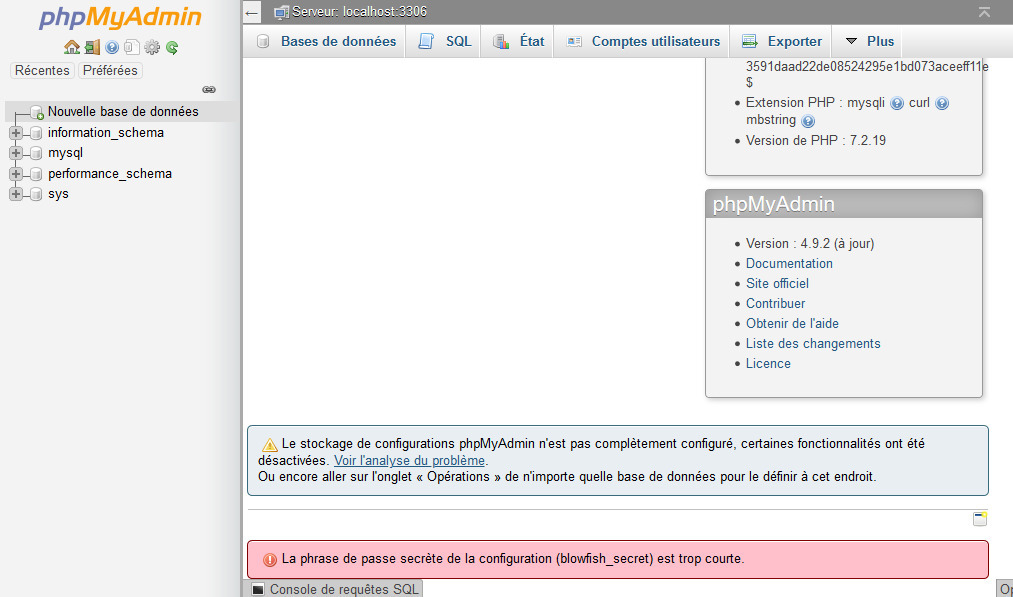This screenshot has height=597, width=1013.
Task: Click the database icon beside sys
Action: pos(36,194)
